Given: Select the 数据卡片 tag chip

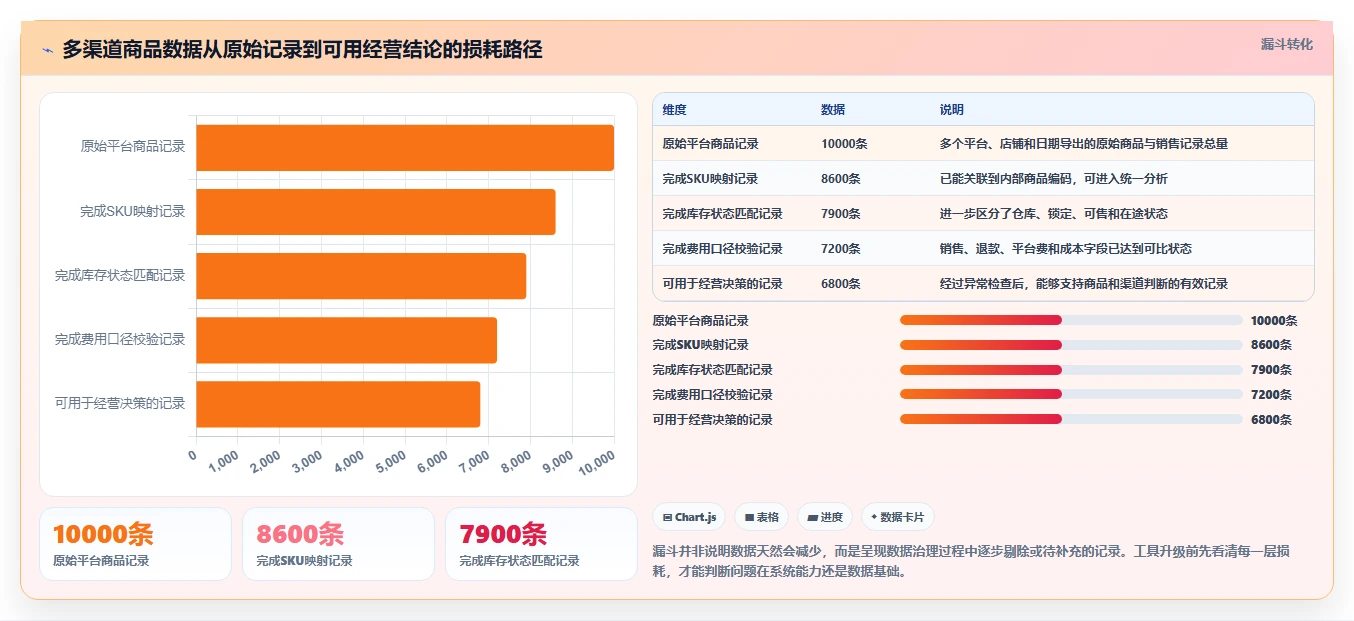Looking at the screenshot, I should pyautogui.click(x=897, y=517).
